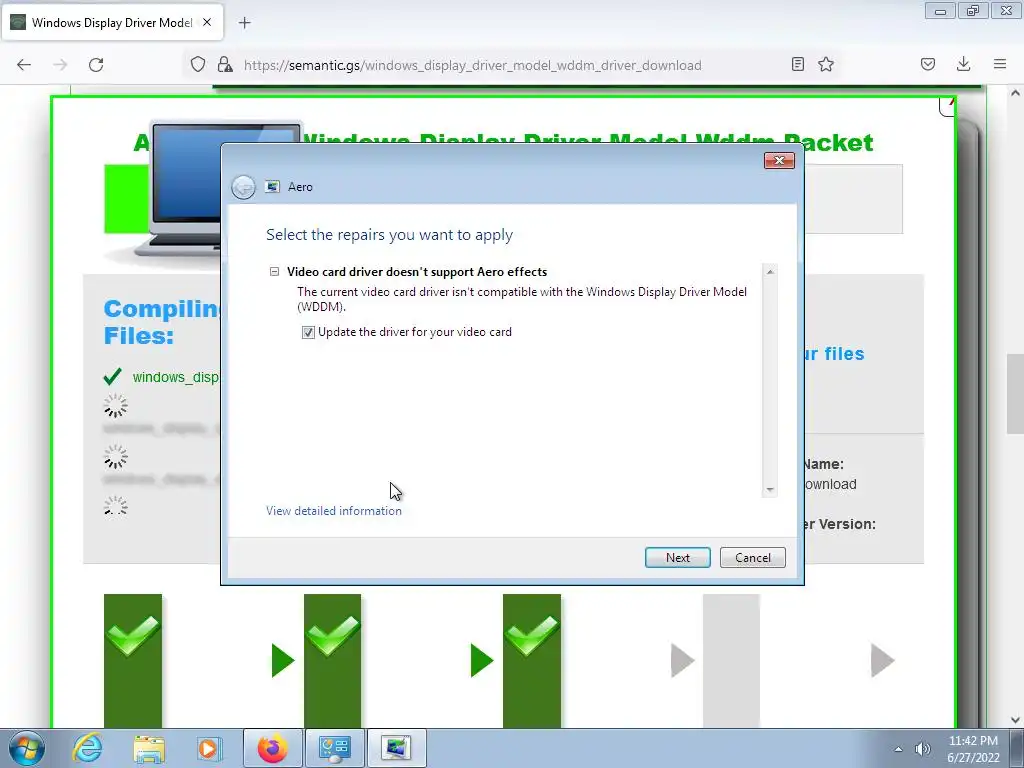Click the first green checkmark step box
Viewport: 1024px width, 768px height.
click(x=133, y=660)
